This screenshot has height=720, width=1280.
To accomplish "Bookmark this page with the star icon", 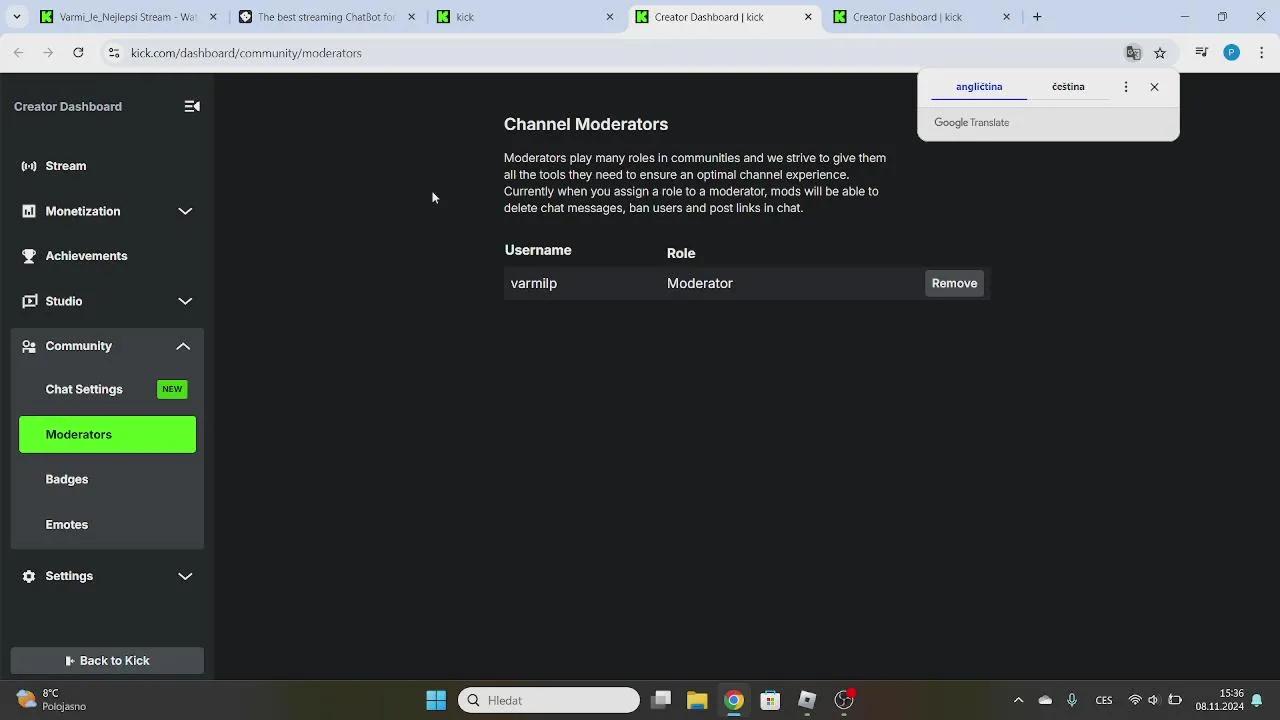I will 1160,53.
